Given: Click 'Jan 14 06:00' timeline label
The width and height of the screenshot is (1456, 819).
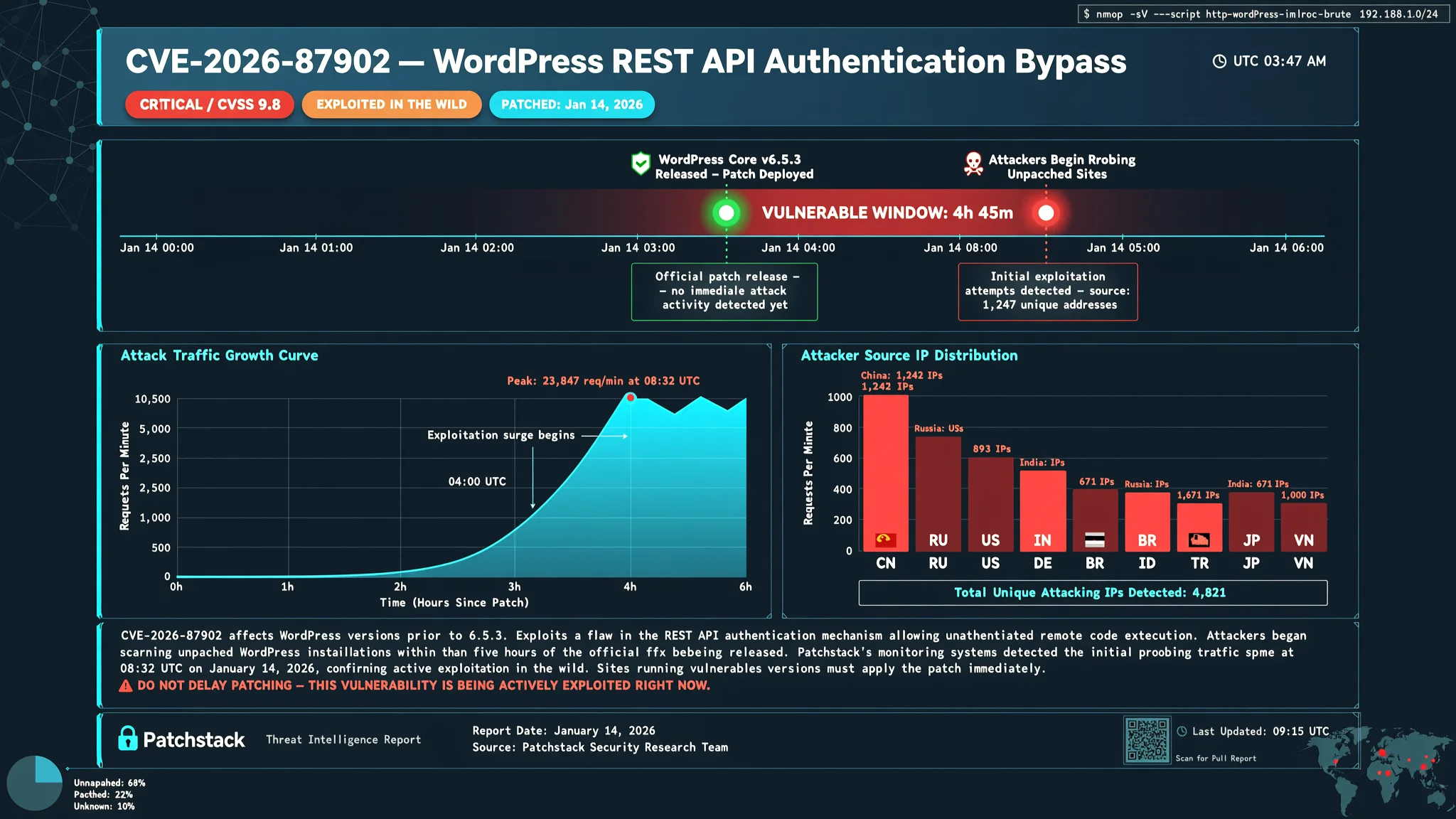Looking at the screenshot, I should (1287, 248).
